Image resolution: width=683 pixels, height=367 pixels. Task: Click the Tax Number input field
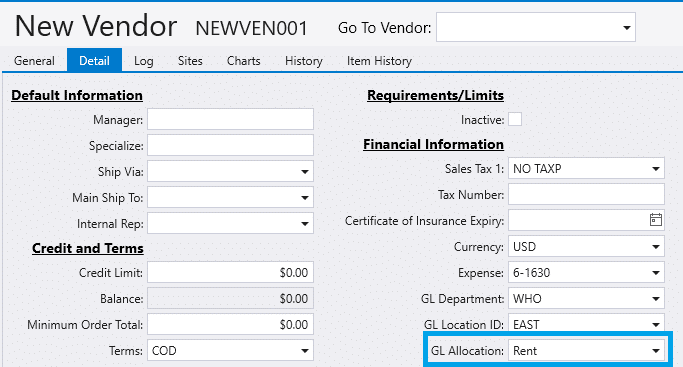pos(586,194)
